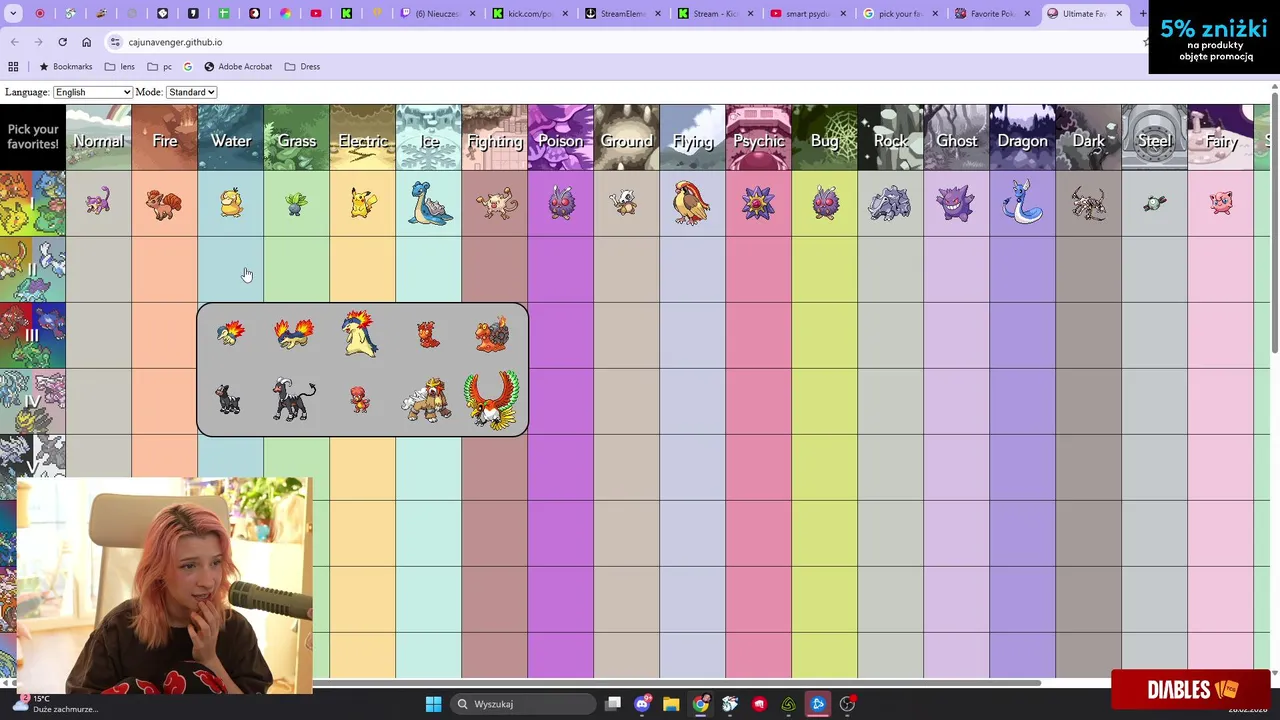Click Venonat in the Bug column

[825, 203]
